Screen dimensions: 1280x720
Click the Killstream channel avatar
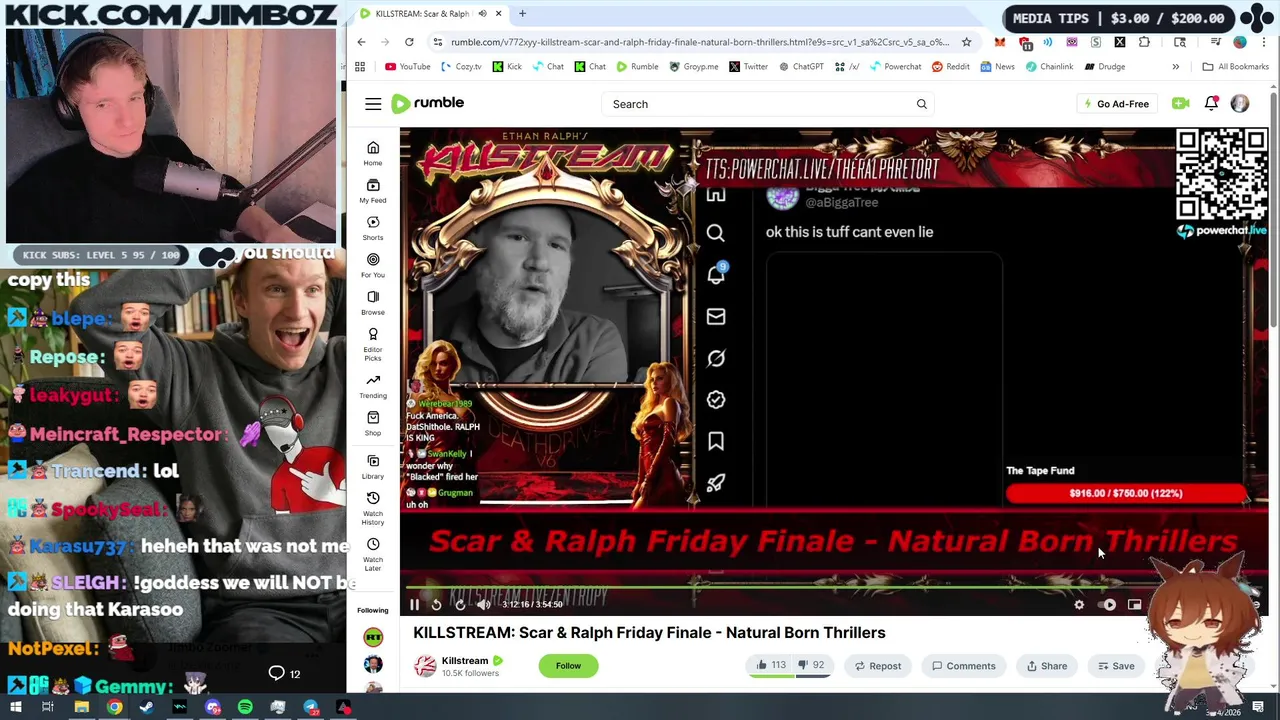coord(425,666)
